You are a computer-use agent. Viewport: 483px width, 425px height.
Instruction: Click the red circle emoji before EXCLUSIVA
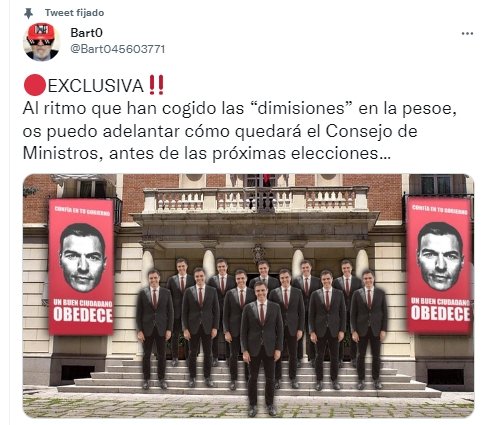tap(35, 86)
